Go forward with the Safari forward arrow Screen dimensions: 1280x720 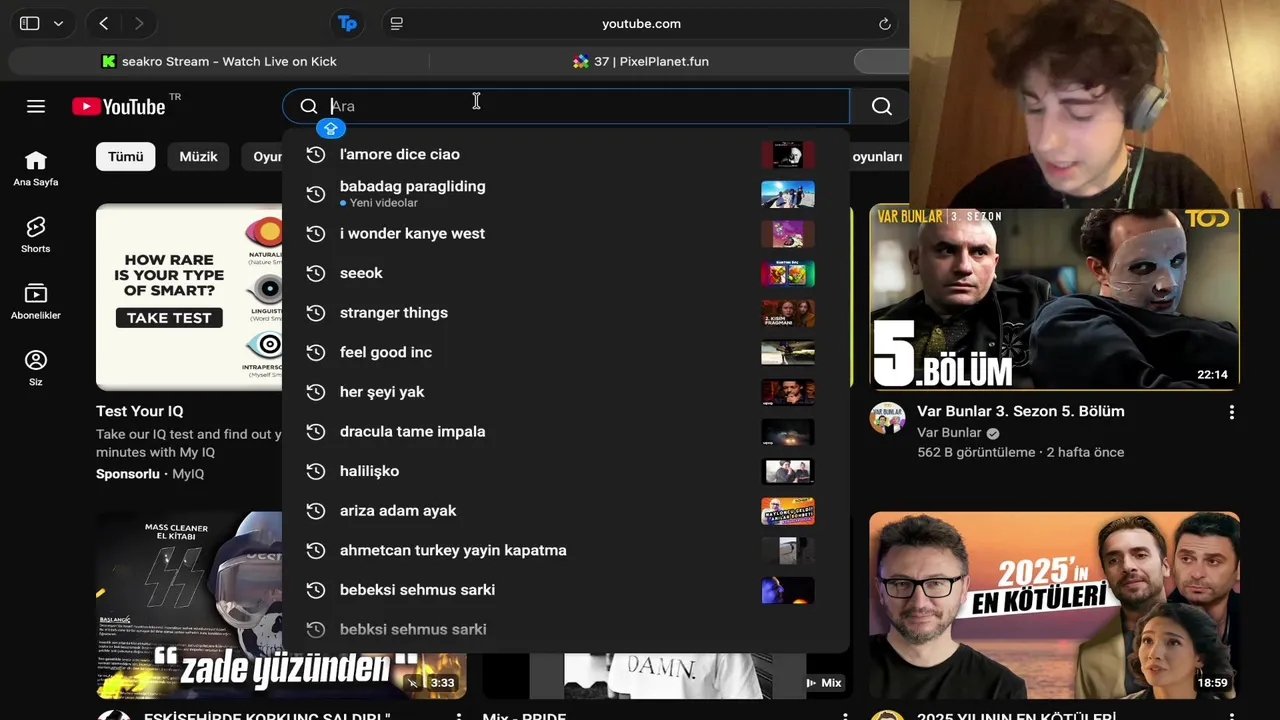point(139,23)
